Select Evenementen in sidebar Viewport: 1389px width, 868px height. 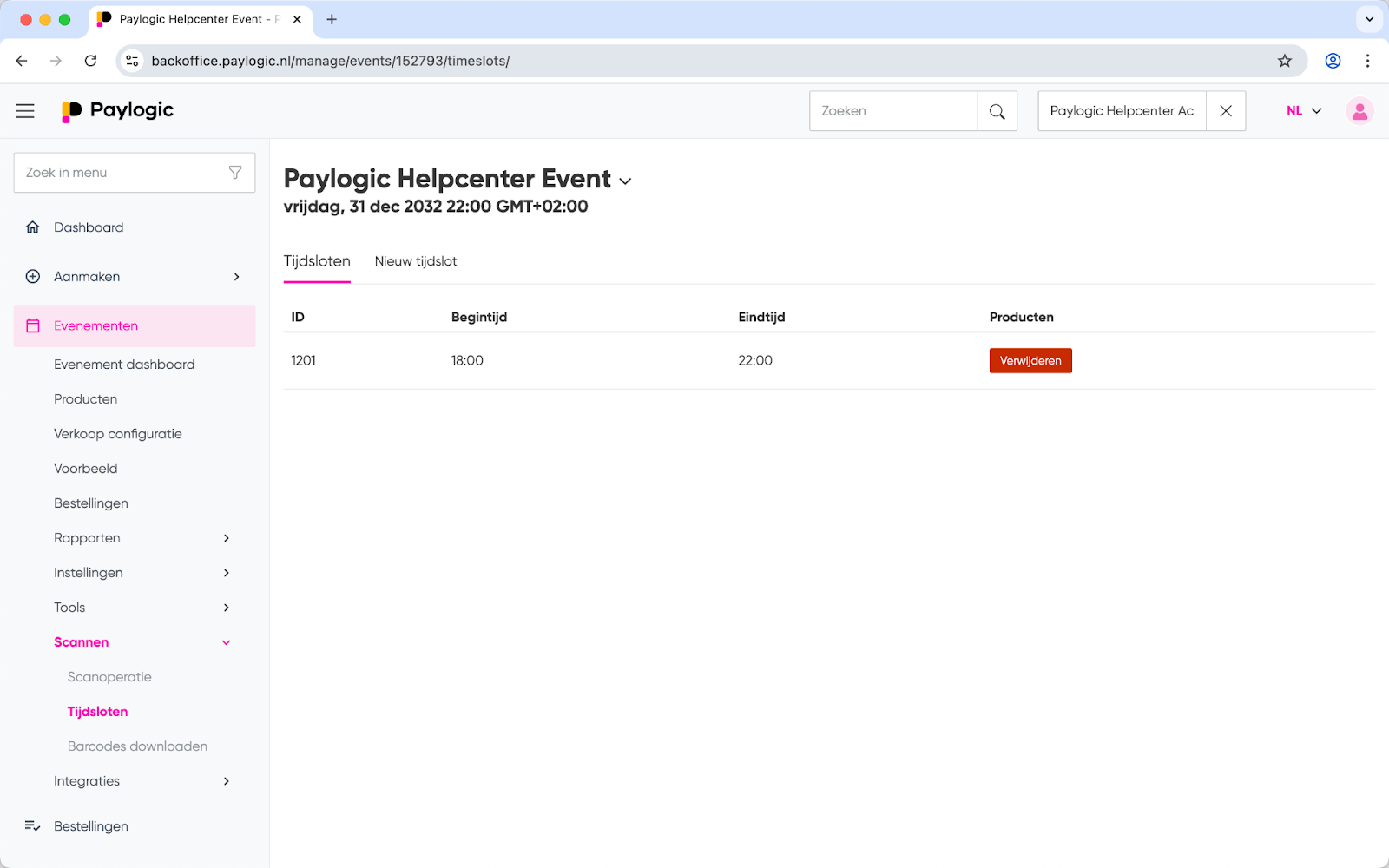click(135, 325)
